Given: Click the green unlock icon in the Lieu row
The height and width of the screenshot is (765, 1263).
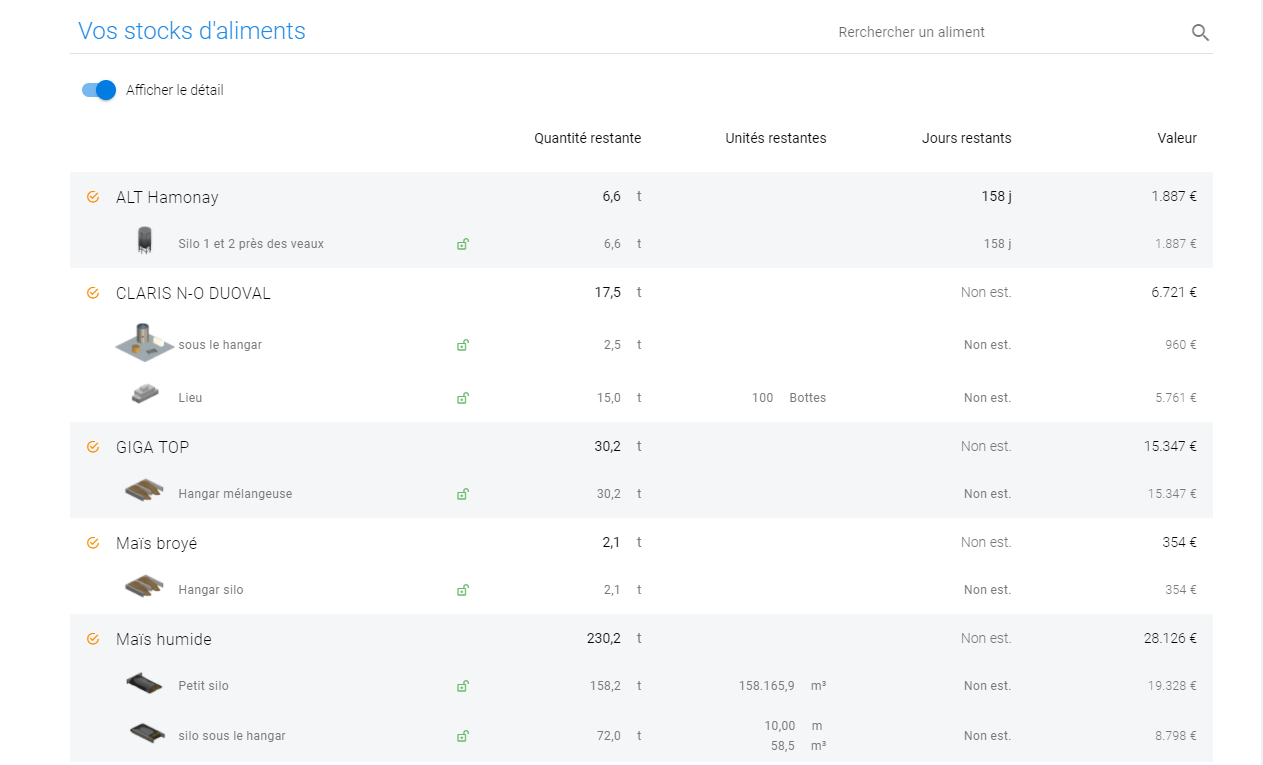Looking at the screenshot, I should click(463, 398).
